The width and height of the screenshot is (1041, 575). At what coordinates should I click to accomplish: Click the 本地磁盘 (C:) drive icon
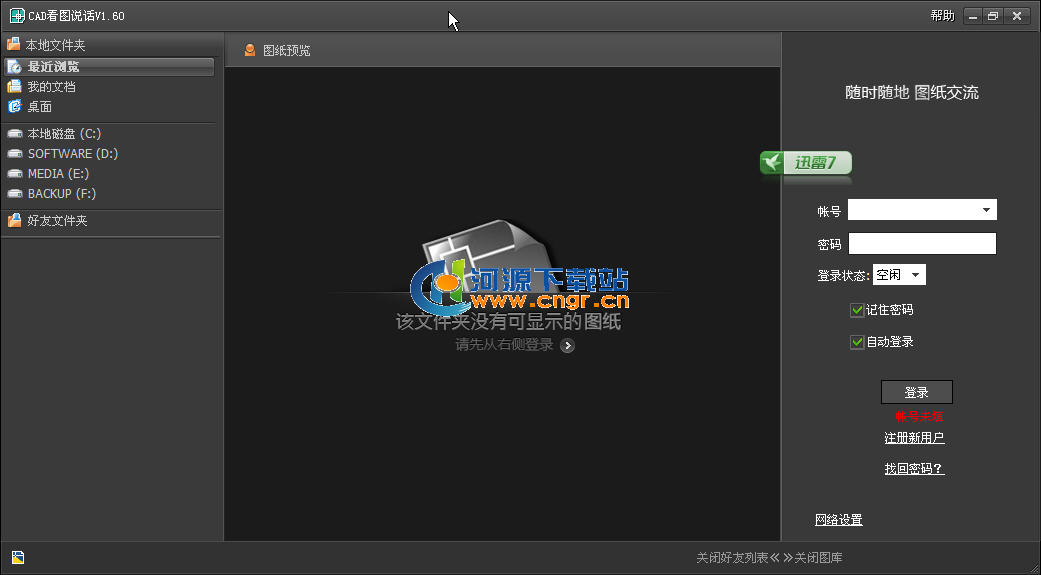click(x=15, y=133)
